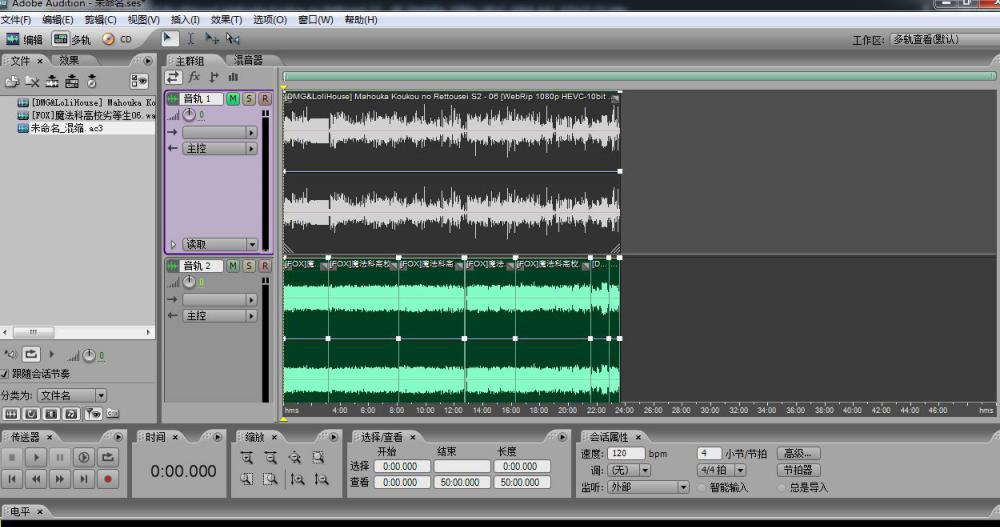Screen dimensions: 1000x527
Task: Click zoom out vertically icon
Action: 321,479
